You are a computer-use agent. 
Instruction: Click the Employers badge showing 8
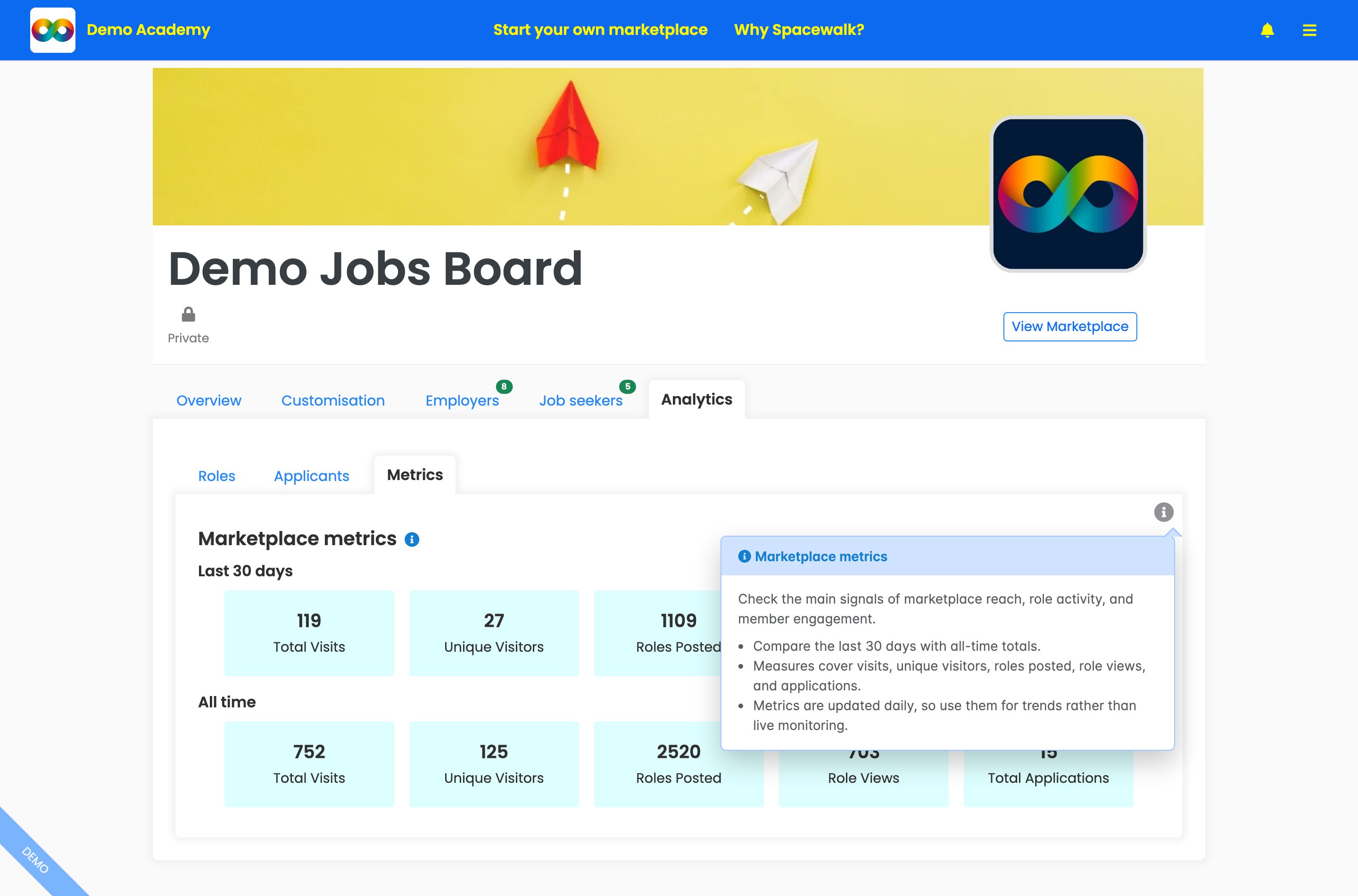point(504,387)
